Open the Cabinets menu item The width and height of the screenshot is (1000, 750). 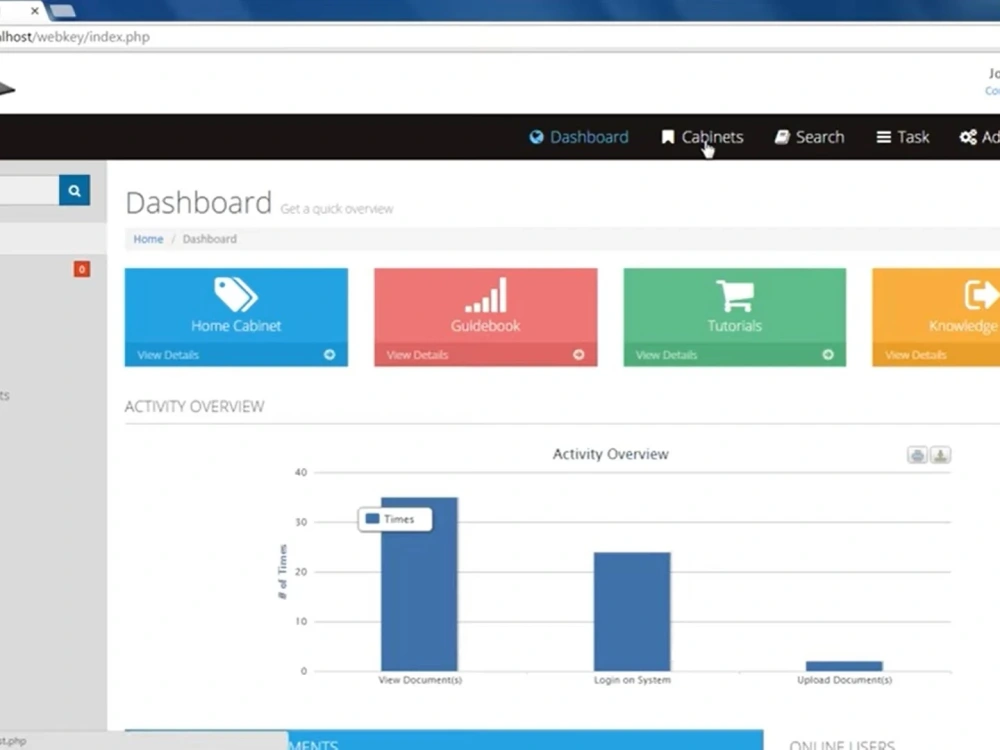point(702,137)
